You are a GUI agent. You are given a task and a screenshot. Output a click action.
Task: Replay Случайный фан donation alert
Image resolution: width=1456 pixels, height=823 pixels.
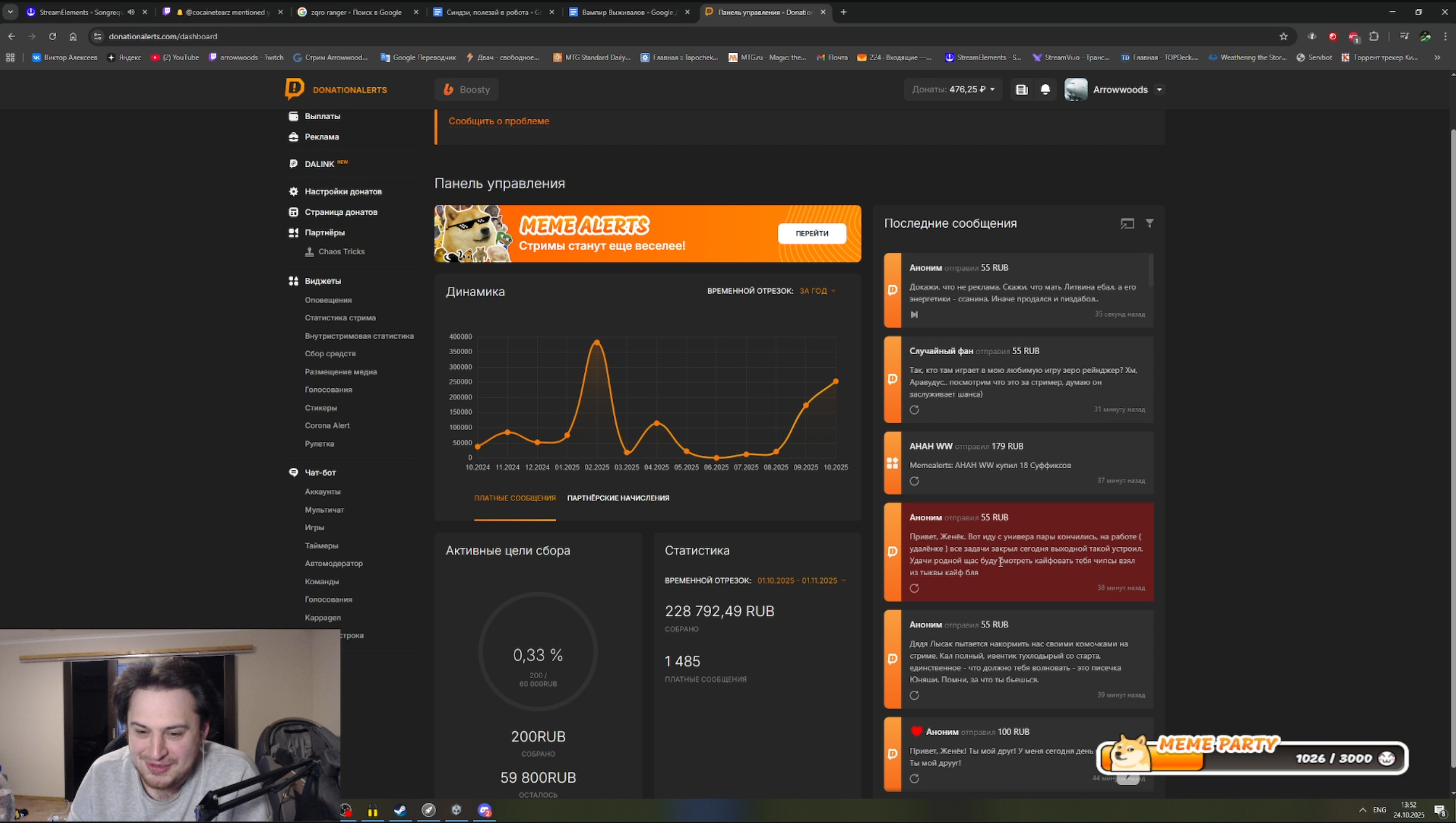tap(914, 410)
